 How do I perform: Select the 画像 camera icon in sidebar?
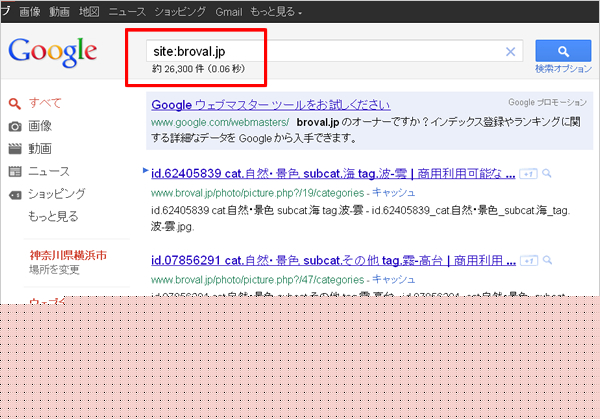(x=15, y=126)
